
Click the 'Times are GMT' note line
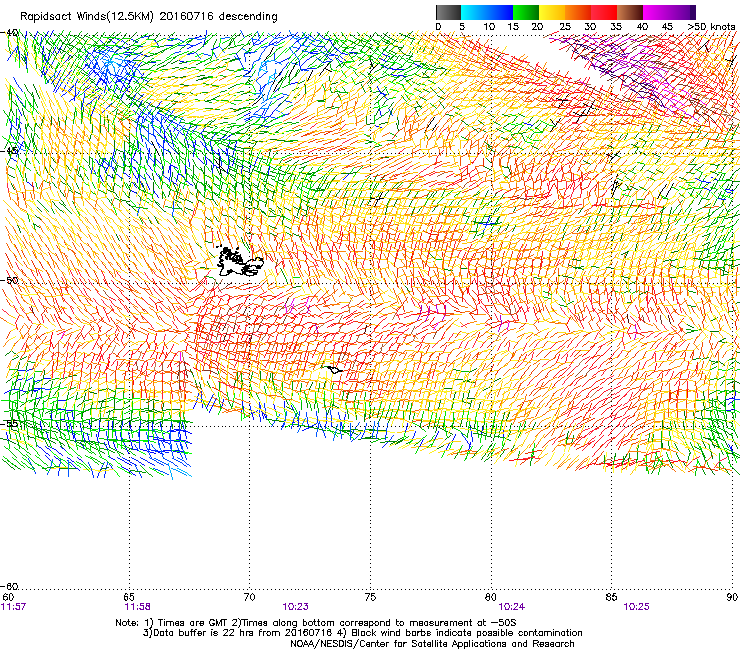point(316,623)
